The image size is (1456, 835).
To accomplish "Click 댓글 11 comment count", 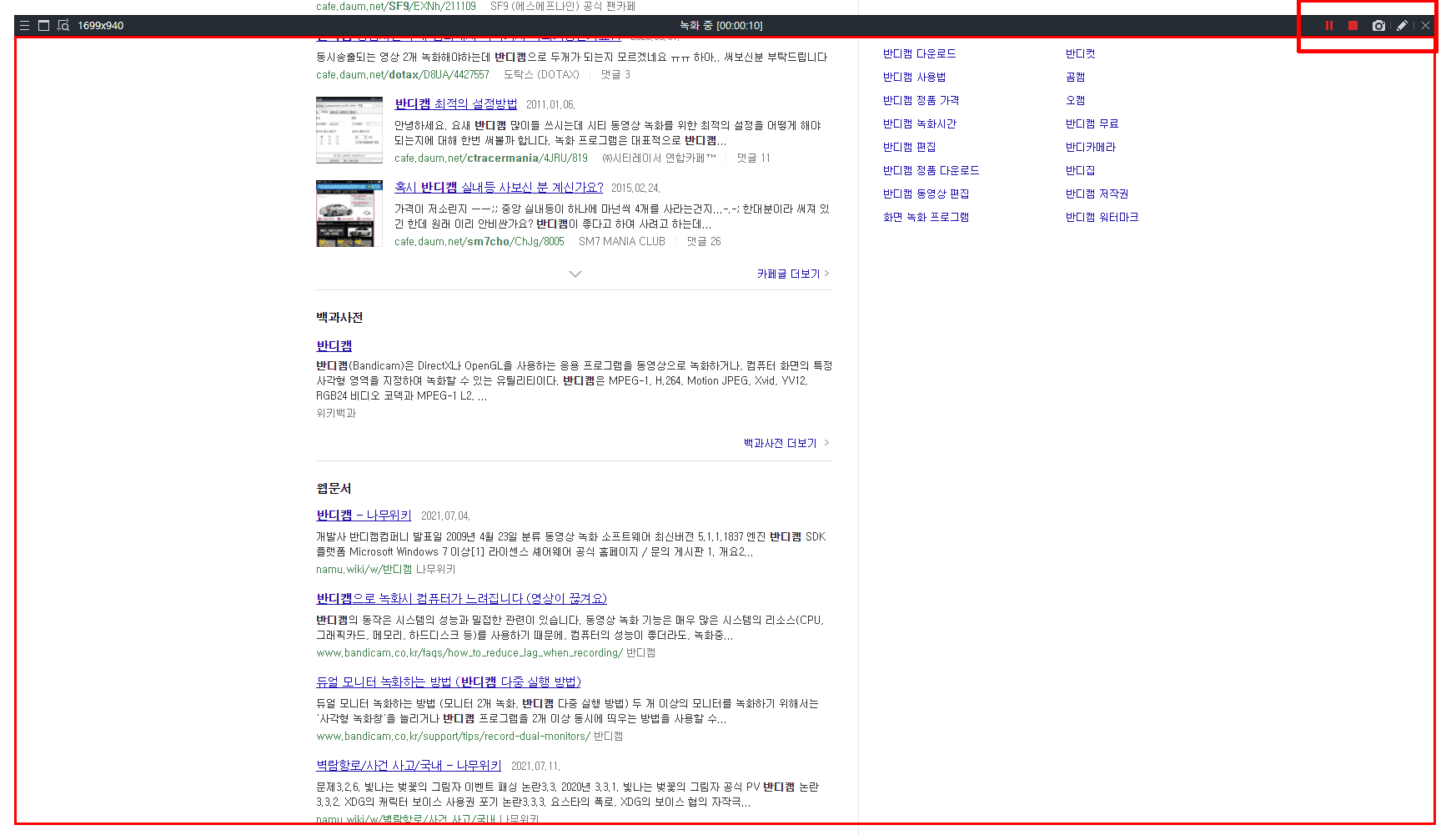I will pos(753,158).
